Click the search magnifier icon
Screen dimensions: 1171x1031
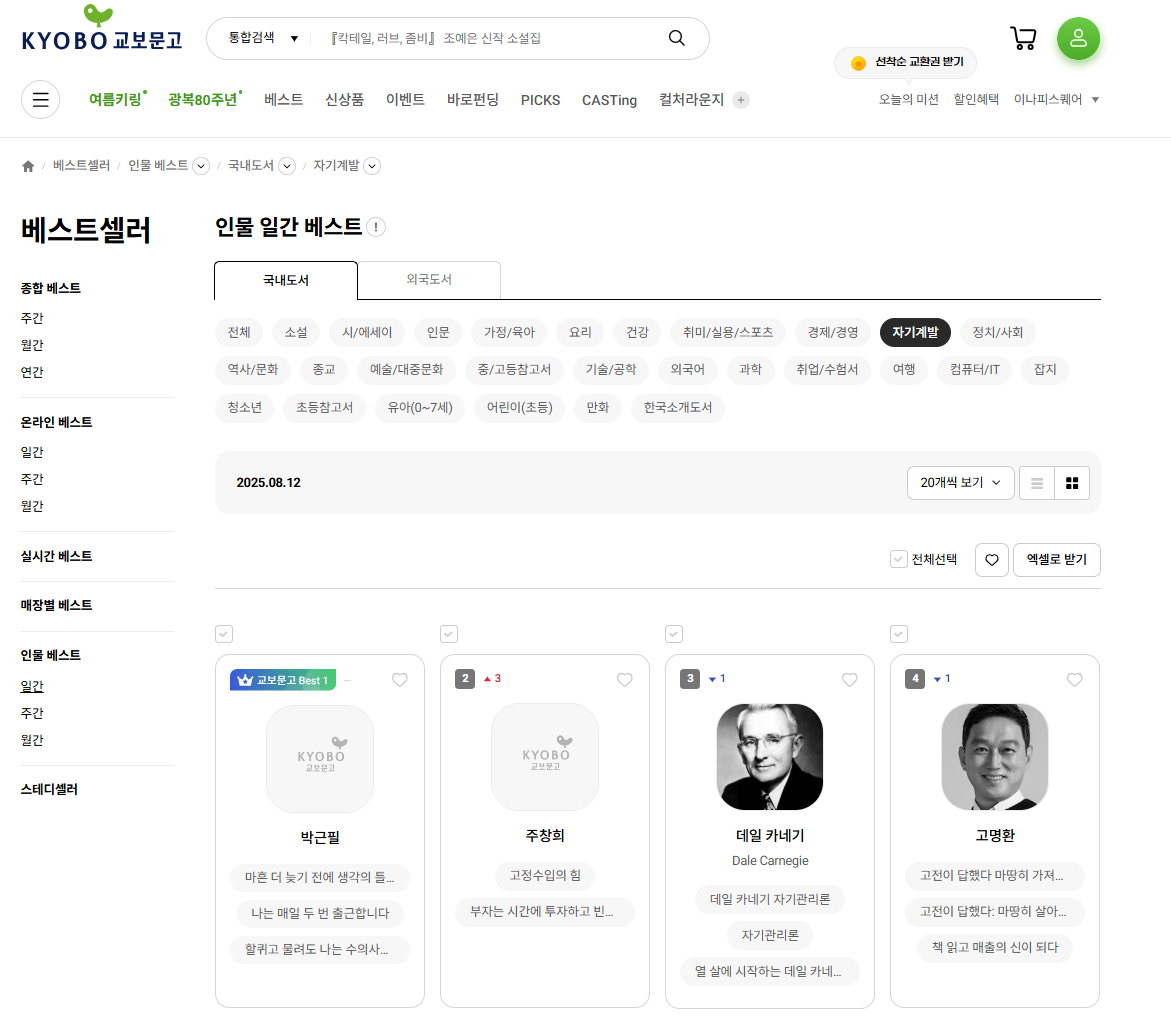coord(676,38)
